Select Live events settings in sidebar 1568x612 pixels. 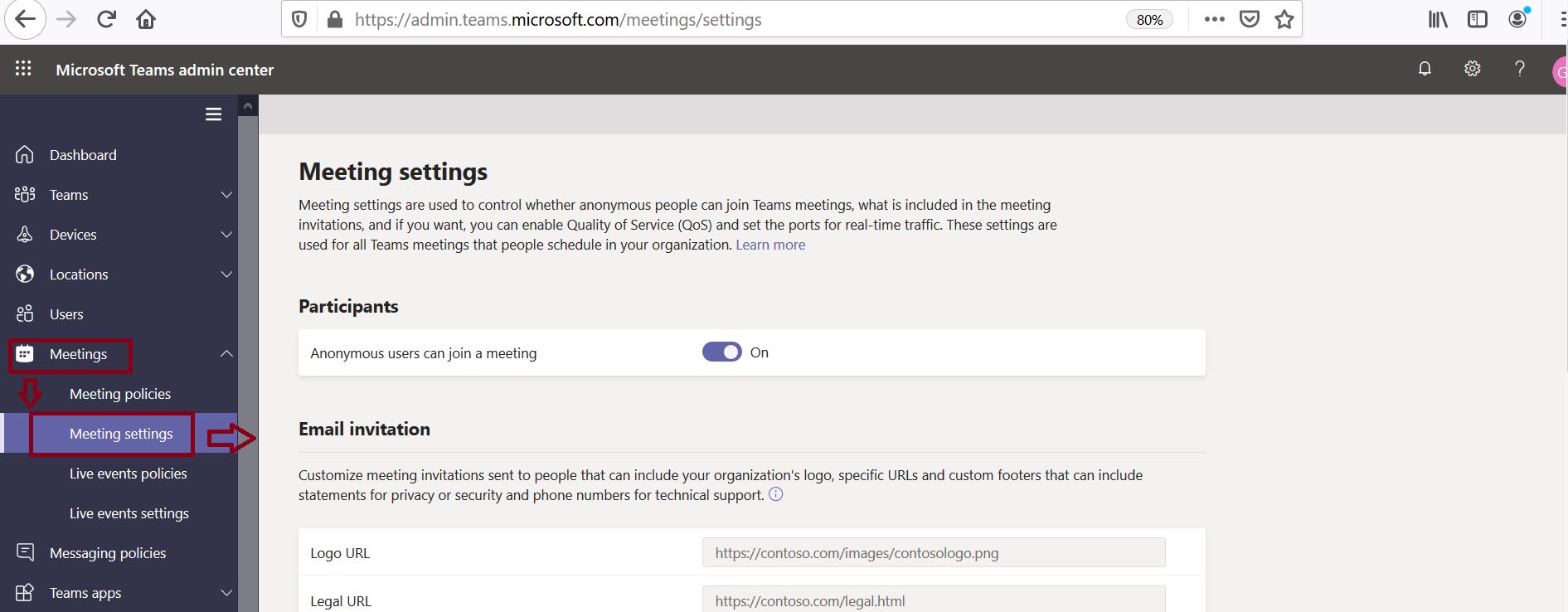pyautogui.click(x=129, y=513)
